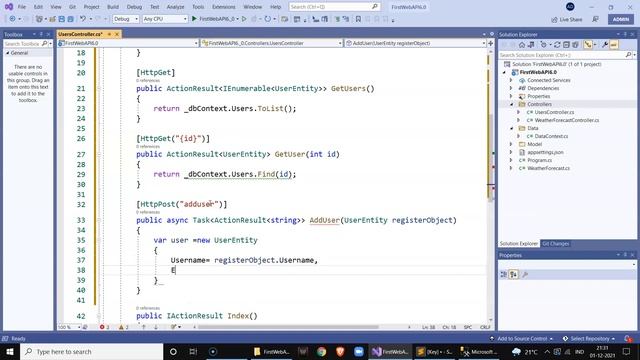Open the Build menu

pos(113,7)
